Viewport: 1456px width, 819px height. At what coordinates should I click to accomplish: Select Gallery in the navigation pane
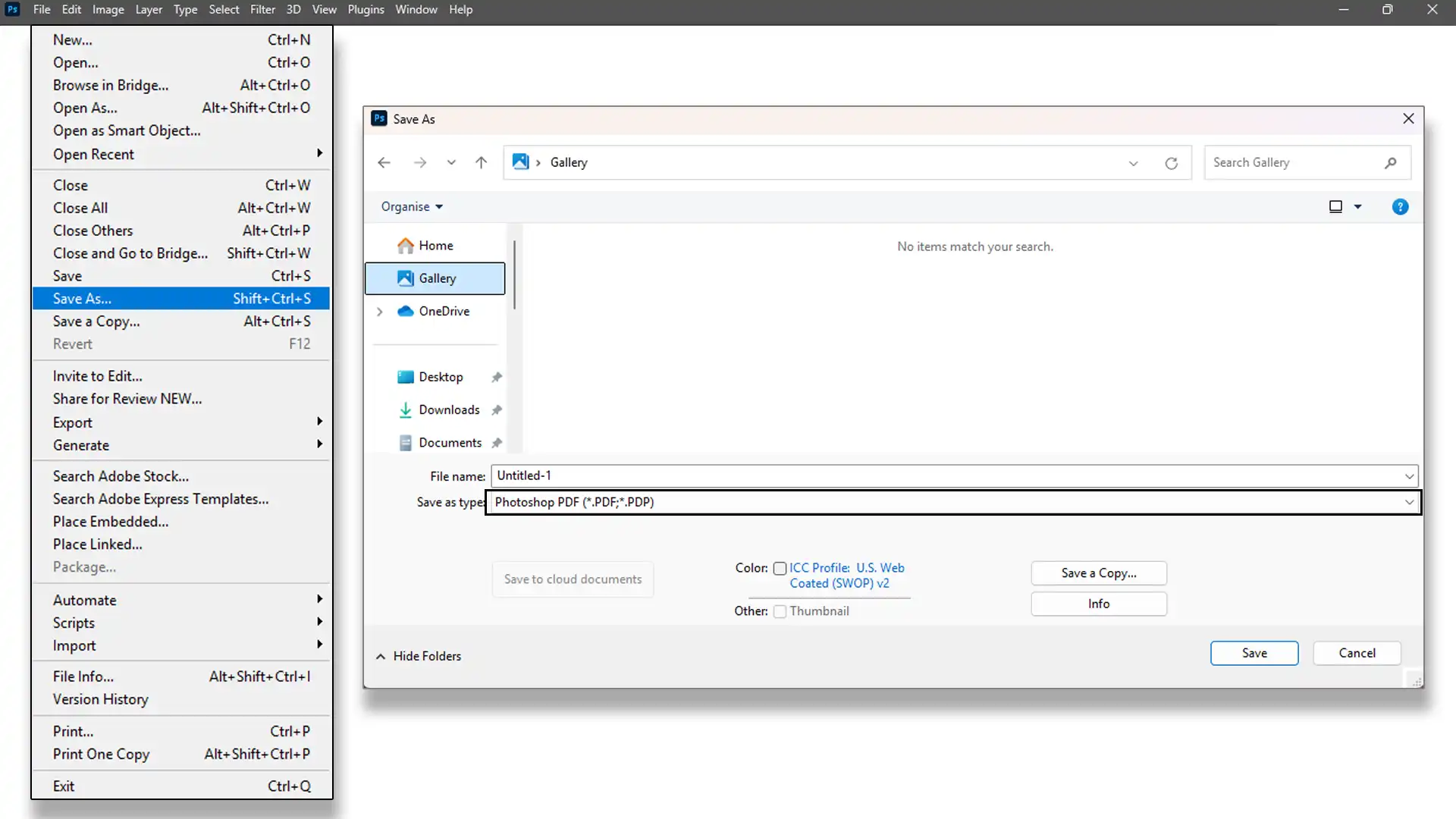click(435, 278)
